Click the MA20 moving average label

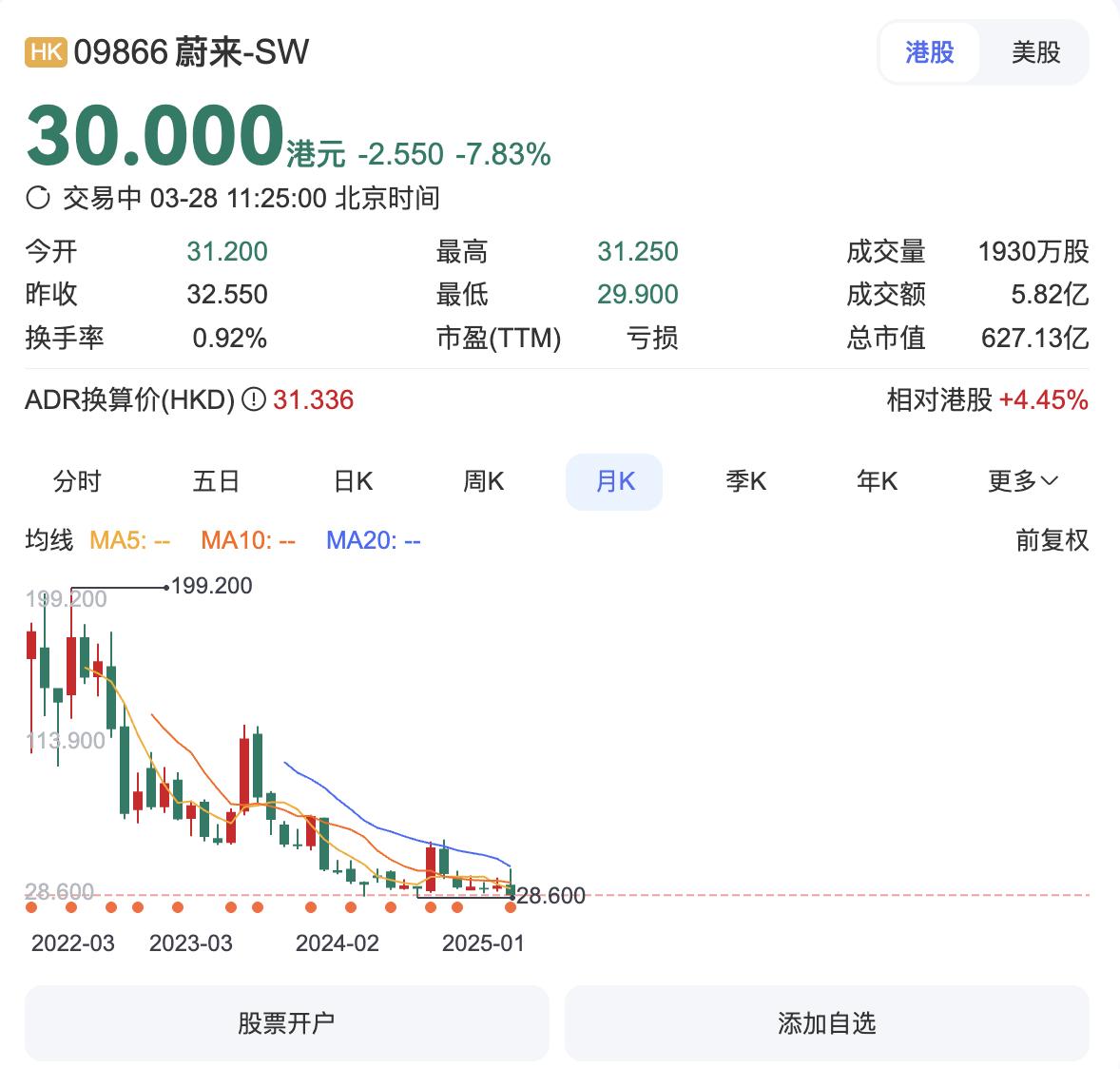tap(374, 540)
